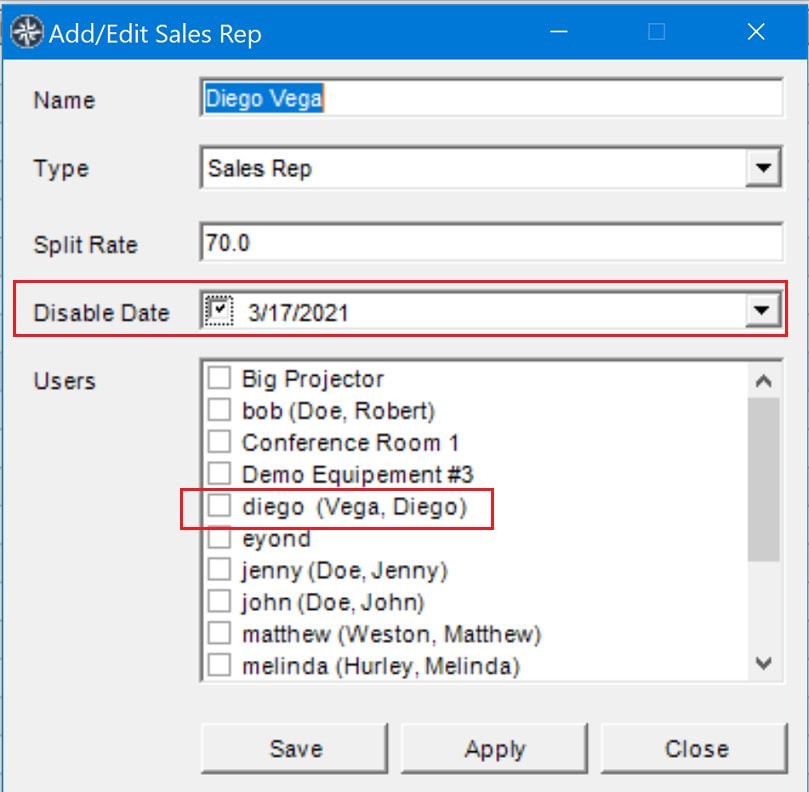Enable Conference Room 1 checkbox
The height and width of the screenshot is (792, 809).
[219, 442]
